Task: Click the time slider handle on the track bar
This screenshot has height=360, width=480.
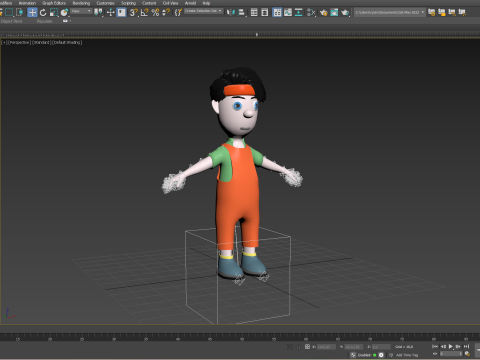Action: point(257,34)
